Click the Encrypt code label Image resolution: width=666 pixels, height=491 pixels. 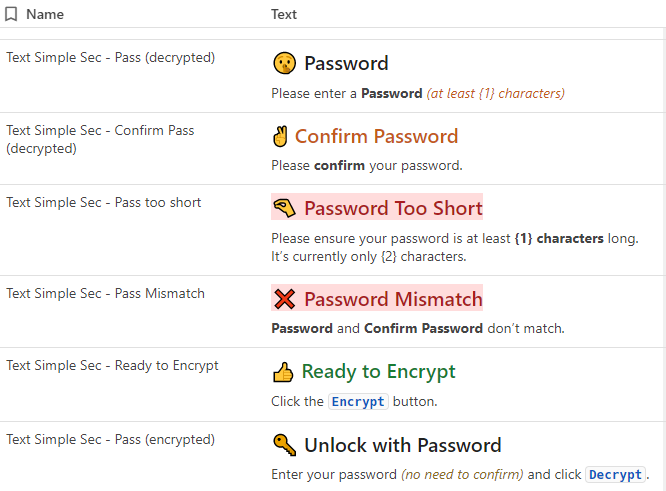358,401
